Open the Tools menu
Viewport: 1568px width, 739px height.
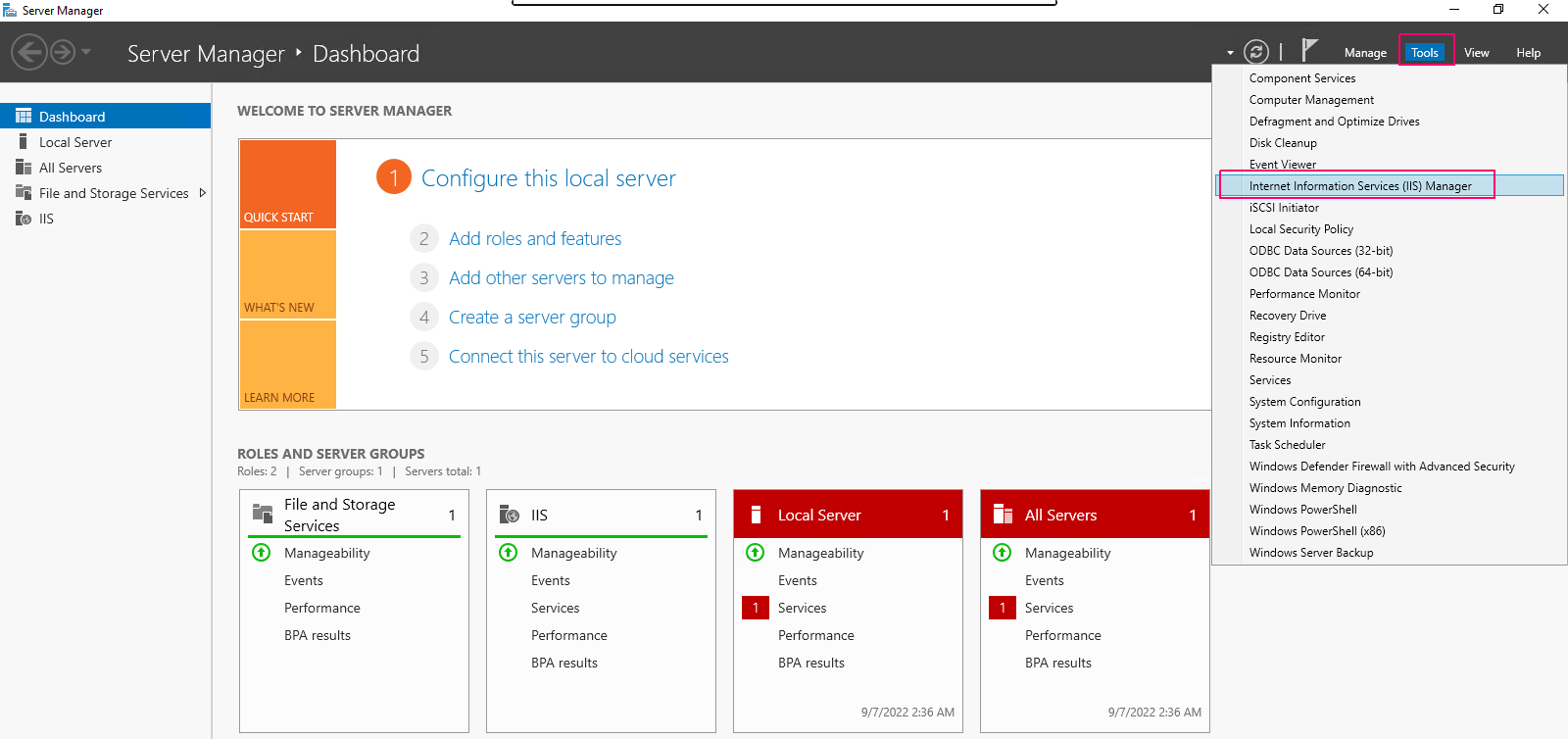[1425, 53]
